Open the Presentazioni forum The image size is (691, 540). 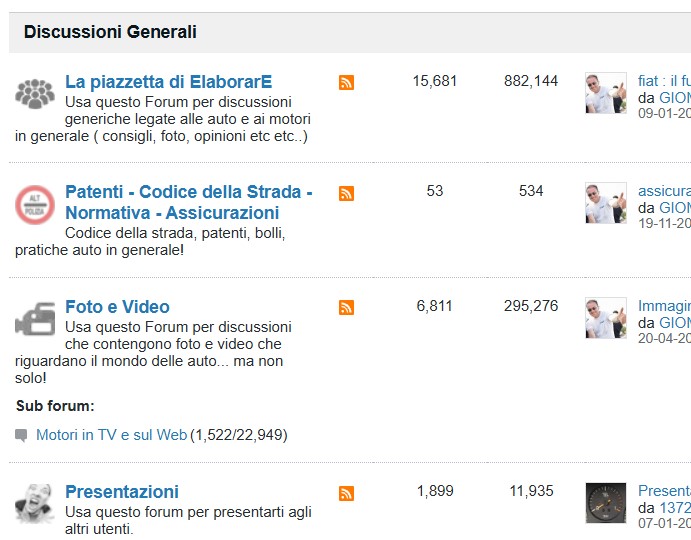tap(122, 492)
